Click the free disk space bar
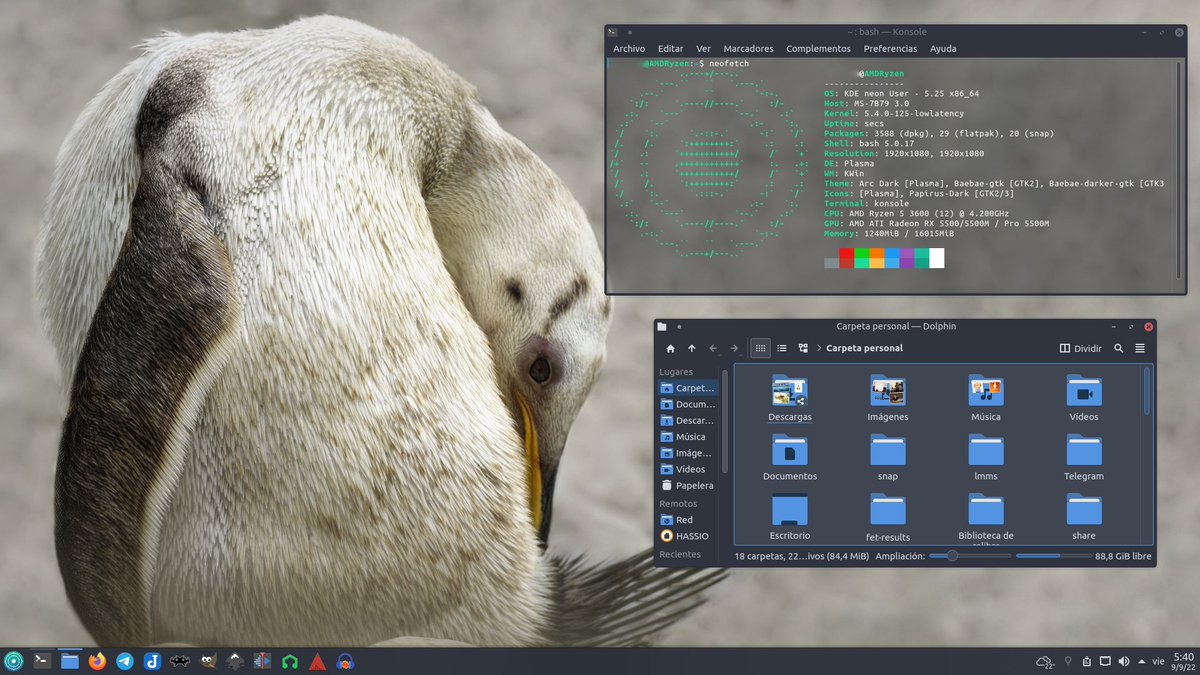The width and height of the screenshot is (1200, 675). 1052,555
